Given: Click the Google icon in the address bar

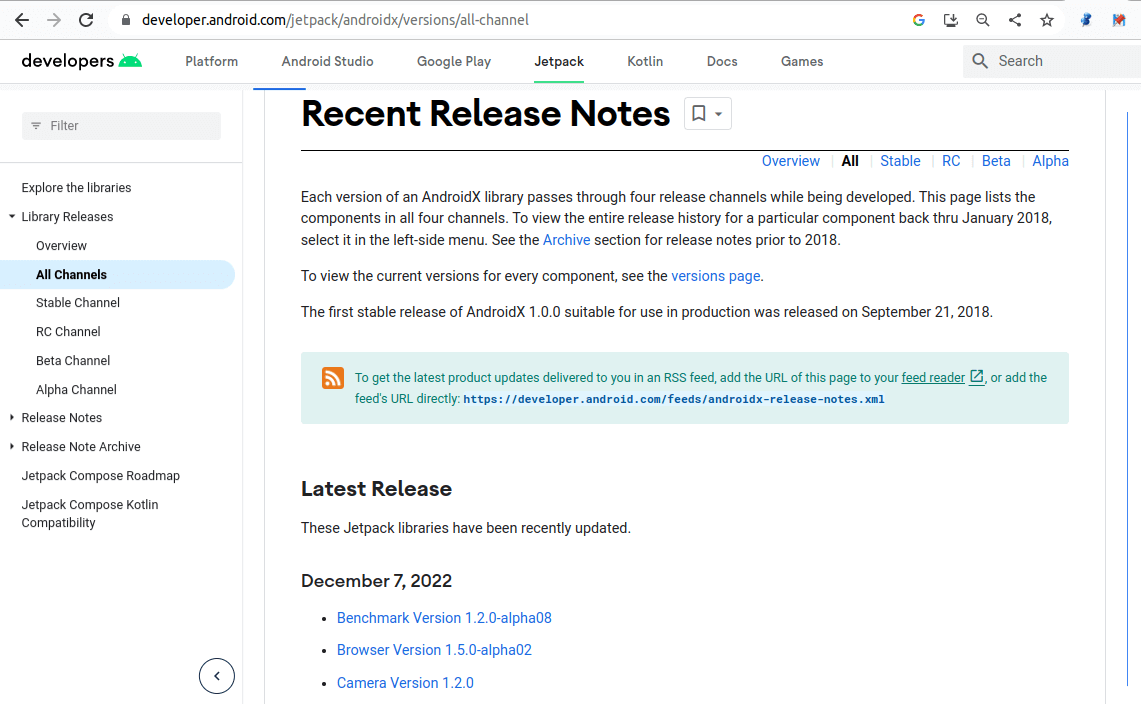Looking at the screenshot, I should pos(918,19).
